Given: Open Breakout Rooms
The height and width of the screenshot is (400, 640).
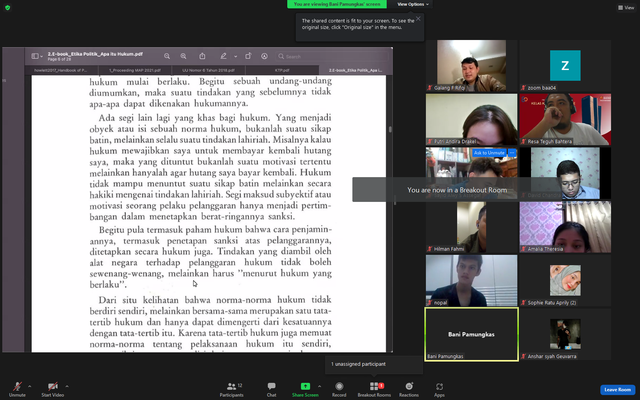Looking at the screenshot, I should [x=374, y=389].
